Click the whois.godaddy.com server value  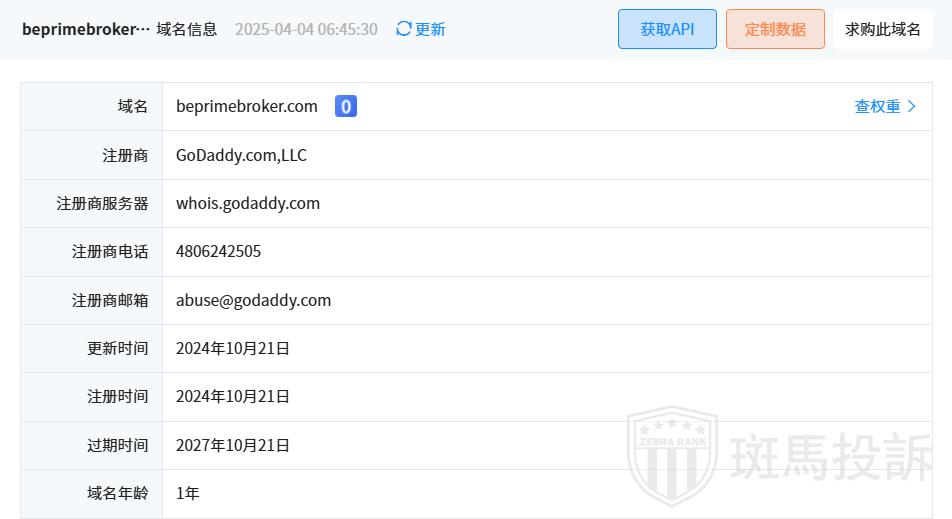pos(248,203)
